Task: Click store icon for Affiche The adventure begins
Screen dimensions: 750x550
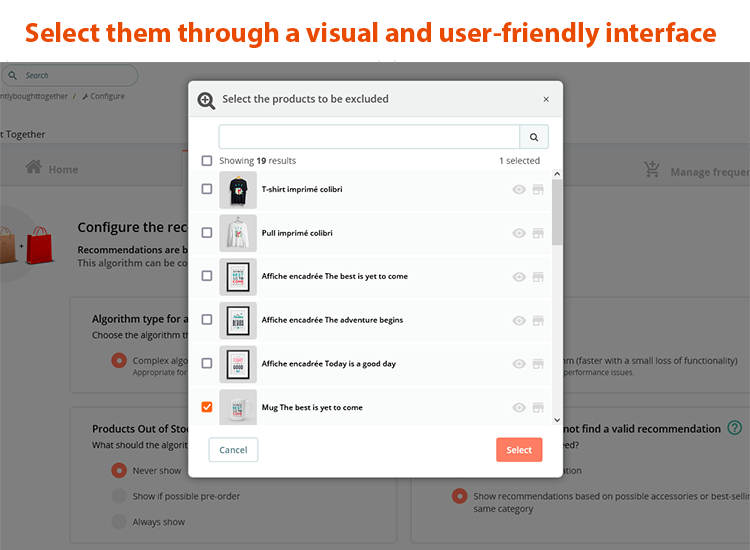Action: pos(538,320)
